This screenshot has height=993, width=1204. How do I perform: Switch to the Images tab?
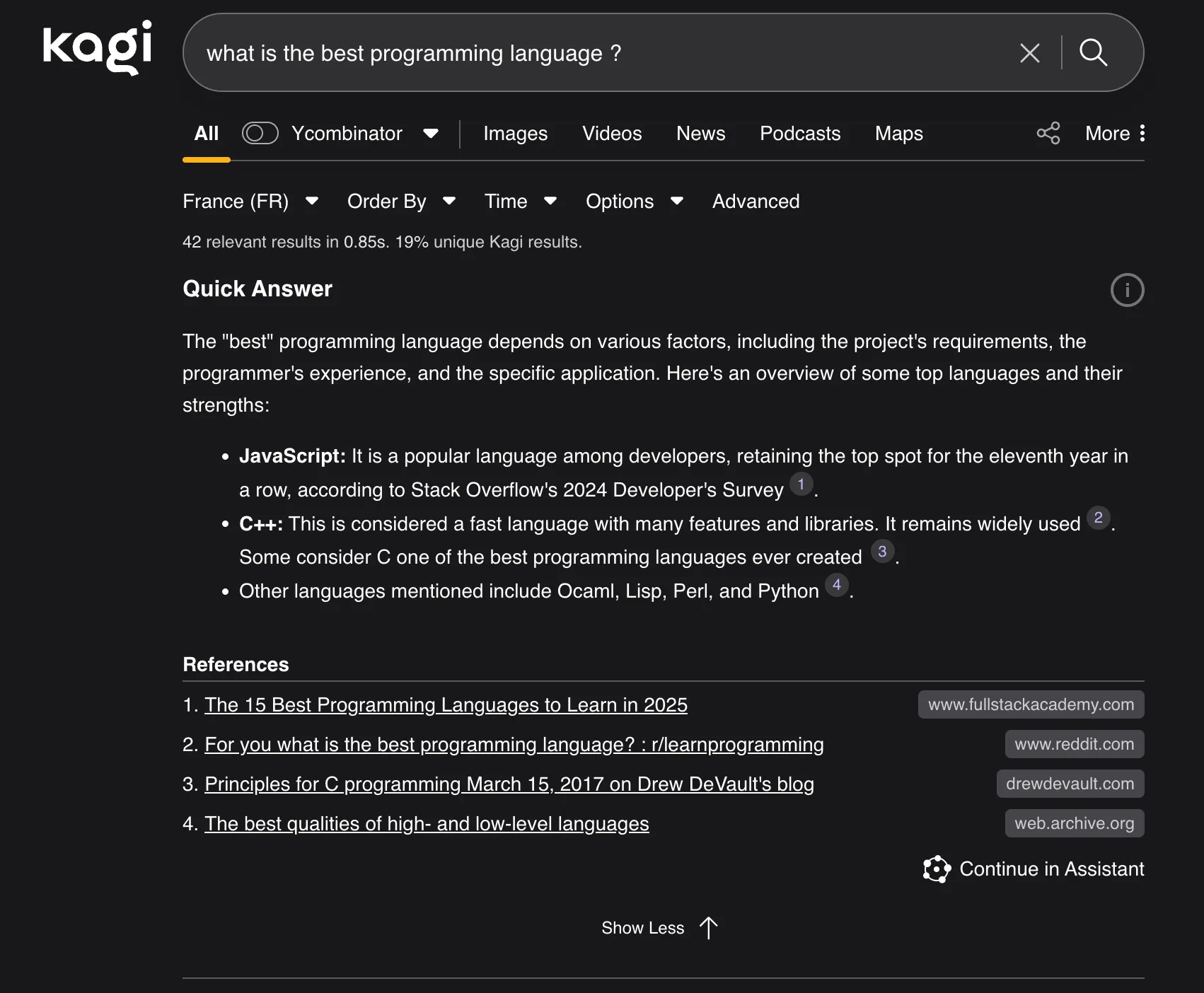tap(515, 134)
